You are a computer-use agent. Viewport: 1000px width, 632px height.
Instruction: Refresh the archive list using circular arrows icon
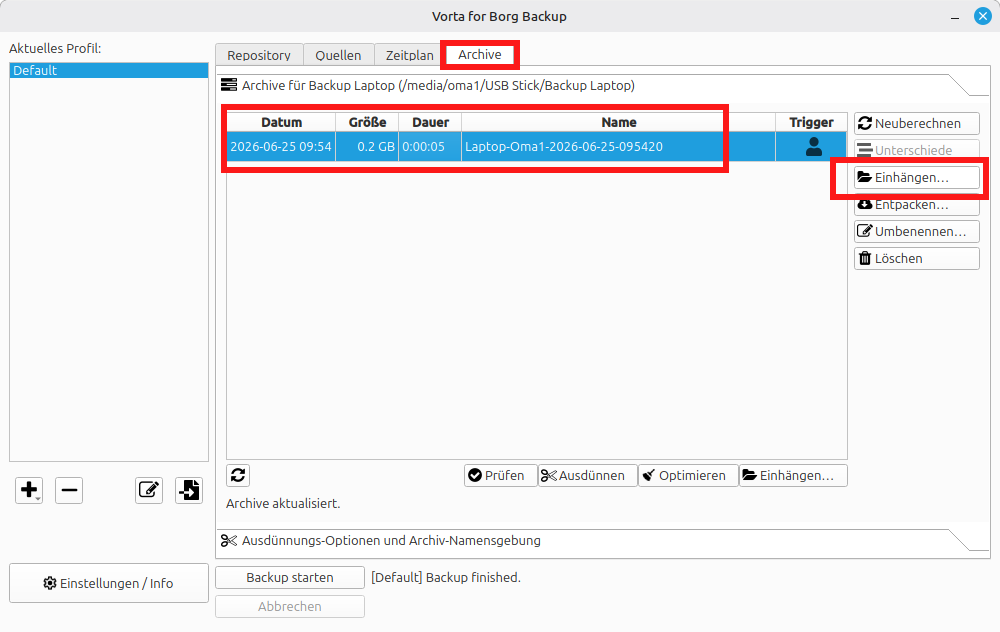238,475
